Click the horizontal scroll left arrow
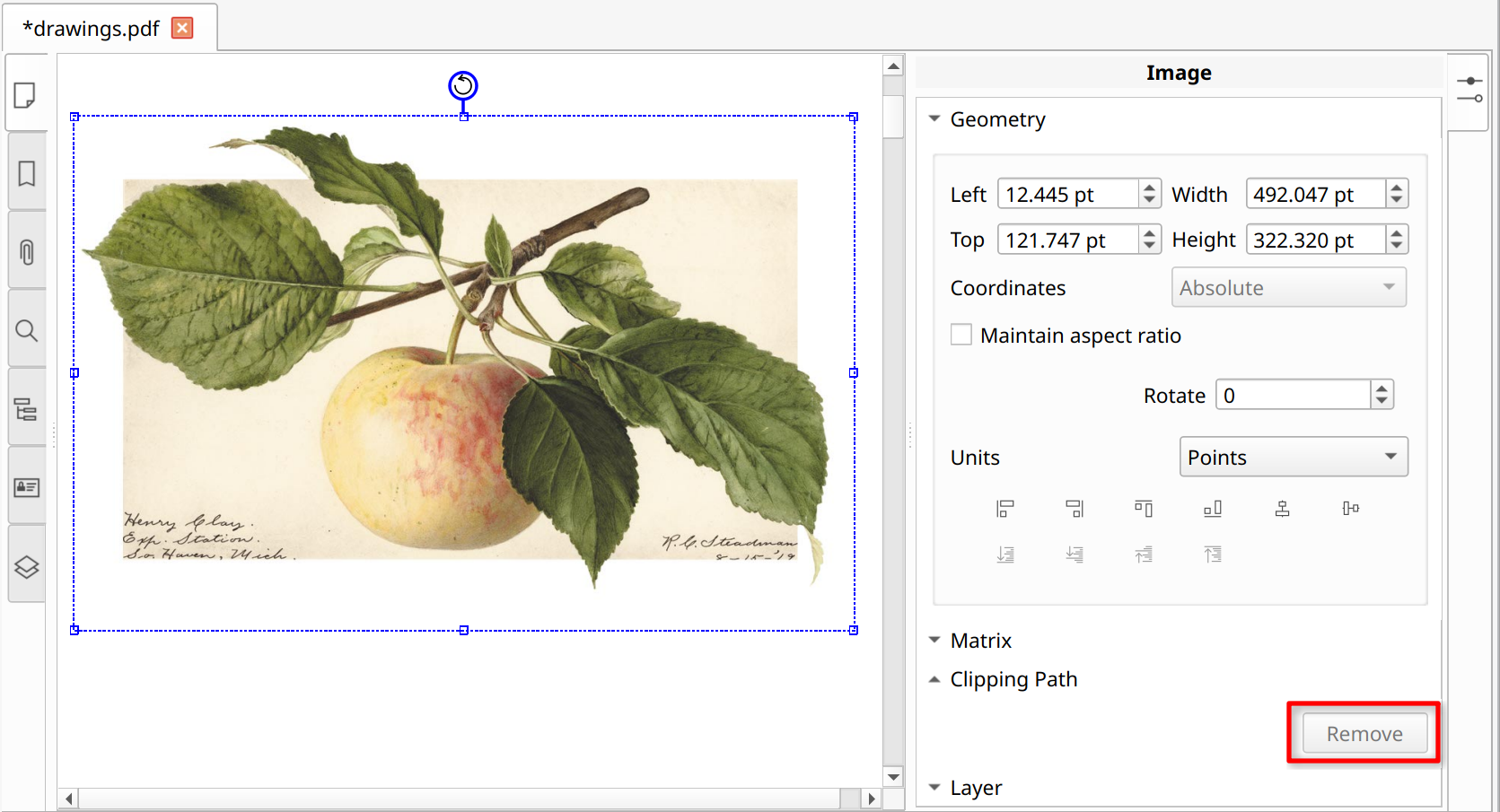1500x812 pixels. coord(68,799)
